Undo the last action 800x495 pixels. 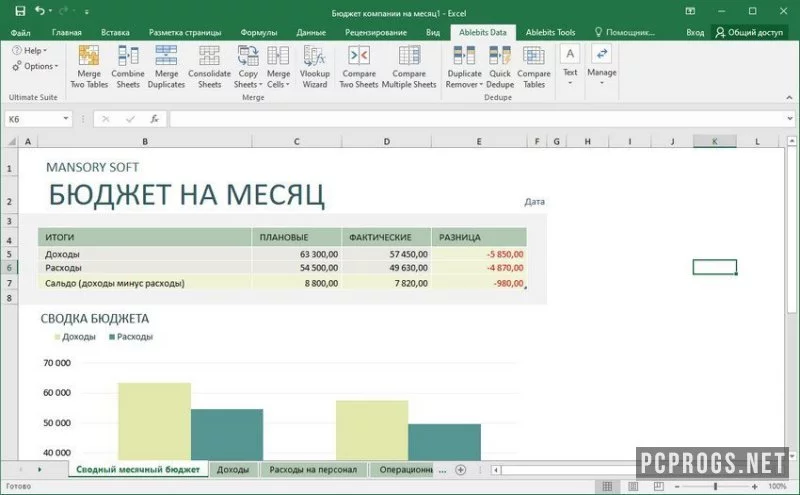click(40, 11)
